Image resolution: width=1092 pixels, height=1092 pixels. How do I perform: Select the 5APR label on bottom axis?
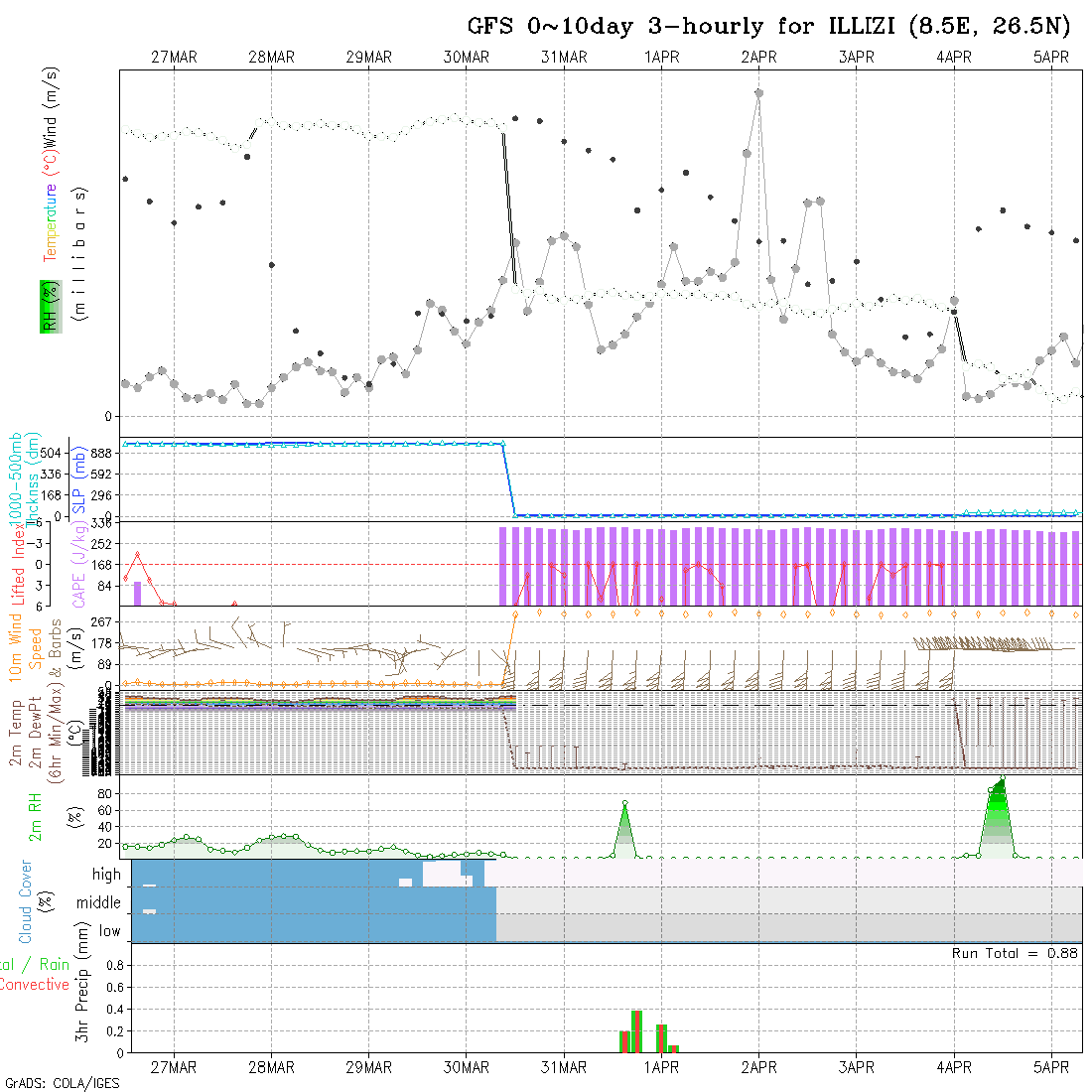click(1051, 1067)
